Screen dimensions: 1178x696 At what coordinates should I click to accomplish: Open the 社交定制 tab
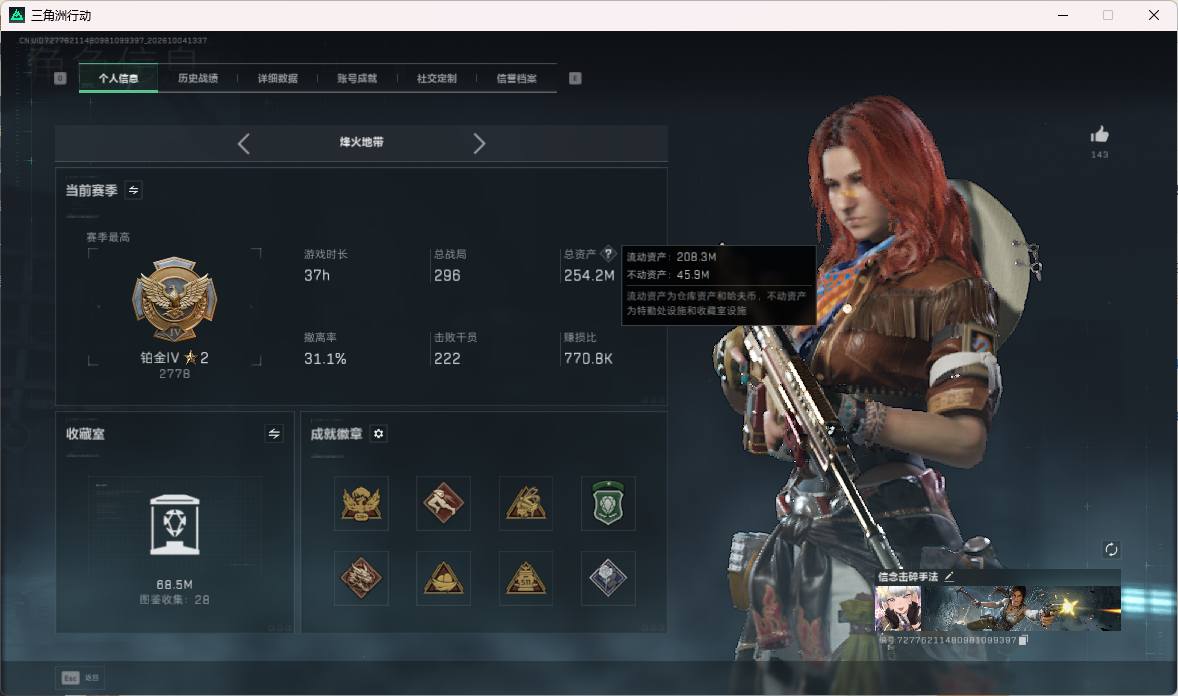436,78
